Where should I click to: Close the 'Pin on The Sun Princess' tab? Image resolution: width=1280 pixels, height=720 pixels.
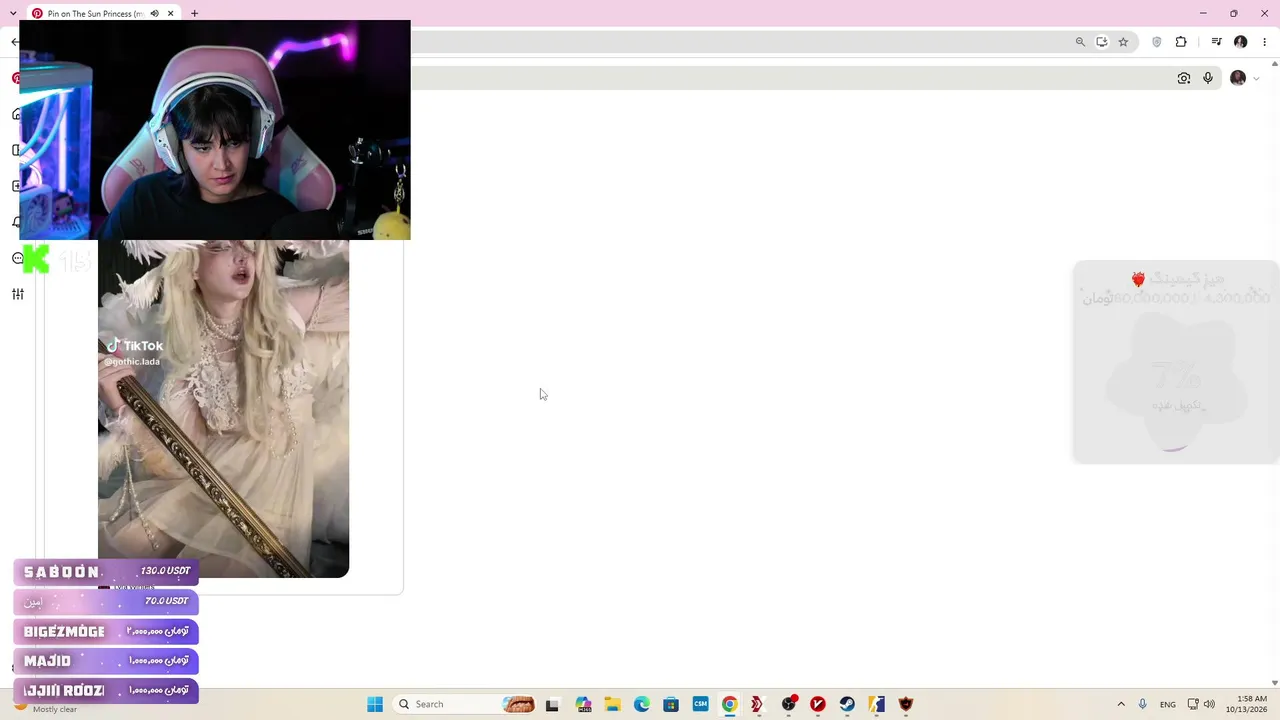coord(171,13)
